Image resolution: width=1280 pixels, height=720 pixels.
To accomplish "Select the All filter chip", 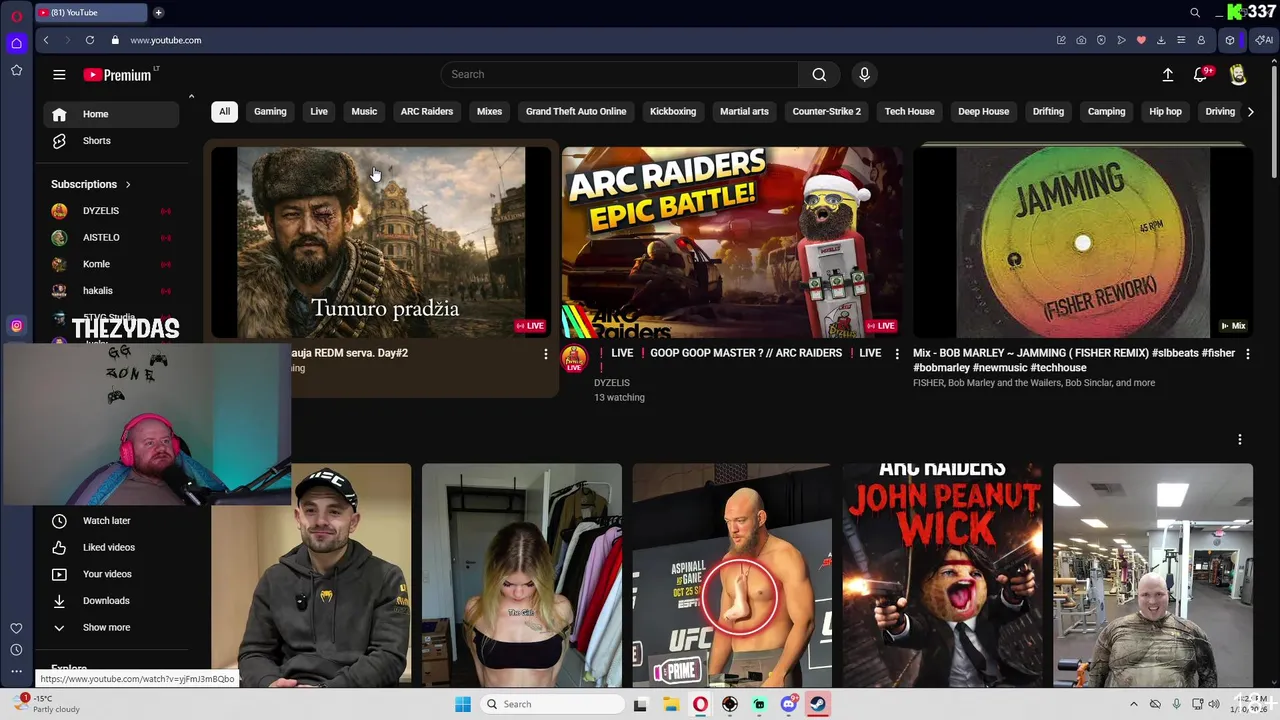I will [224, 111].
